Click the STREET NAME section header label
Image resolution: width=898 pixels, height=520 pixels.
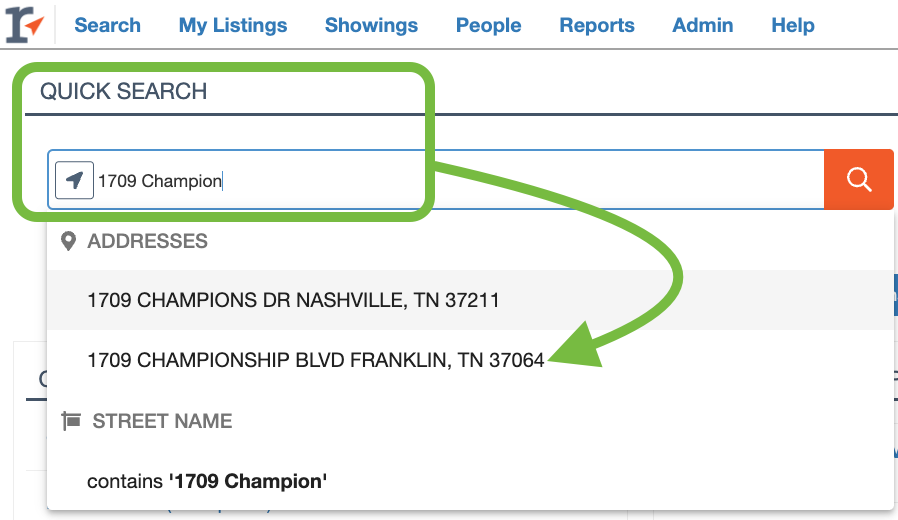click(162, 421)
